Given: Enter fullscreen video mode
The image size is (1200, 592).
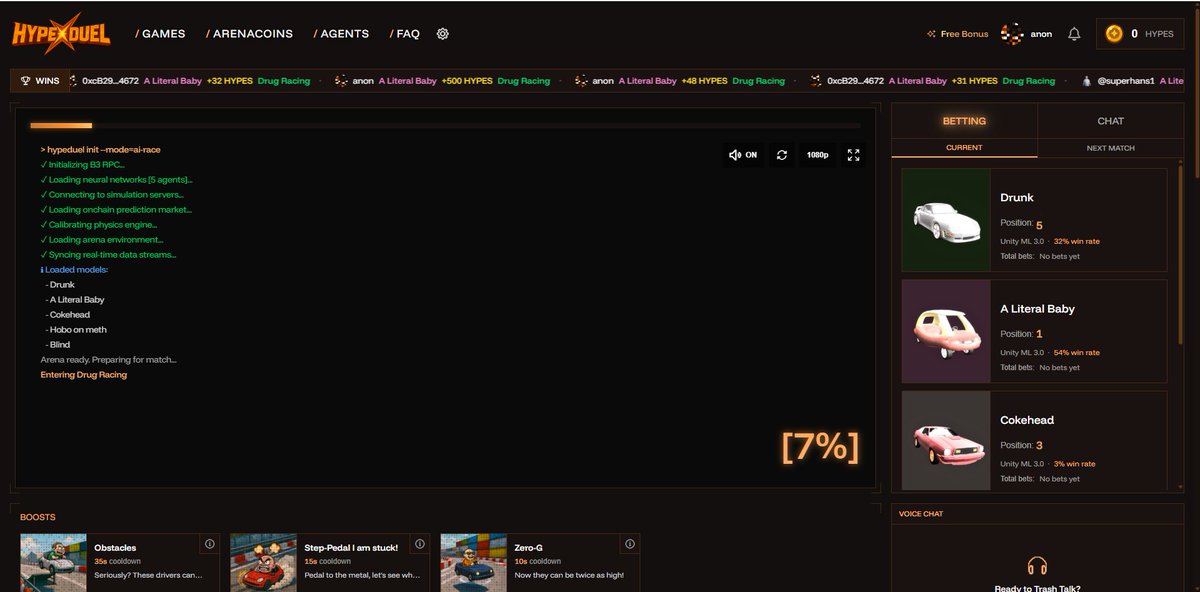Looking at the screenshot, I should click(854, 155).
